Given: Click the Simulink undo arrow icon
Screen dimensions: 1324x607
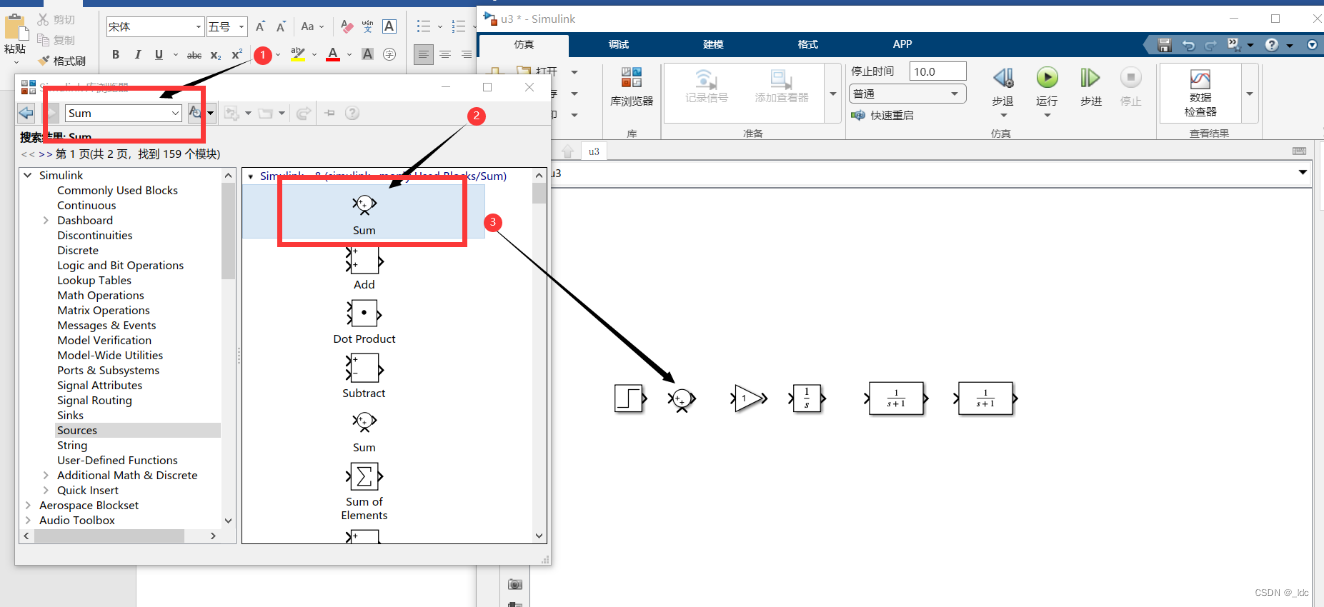Looking at the screenshot, I should pos(1188,45).
